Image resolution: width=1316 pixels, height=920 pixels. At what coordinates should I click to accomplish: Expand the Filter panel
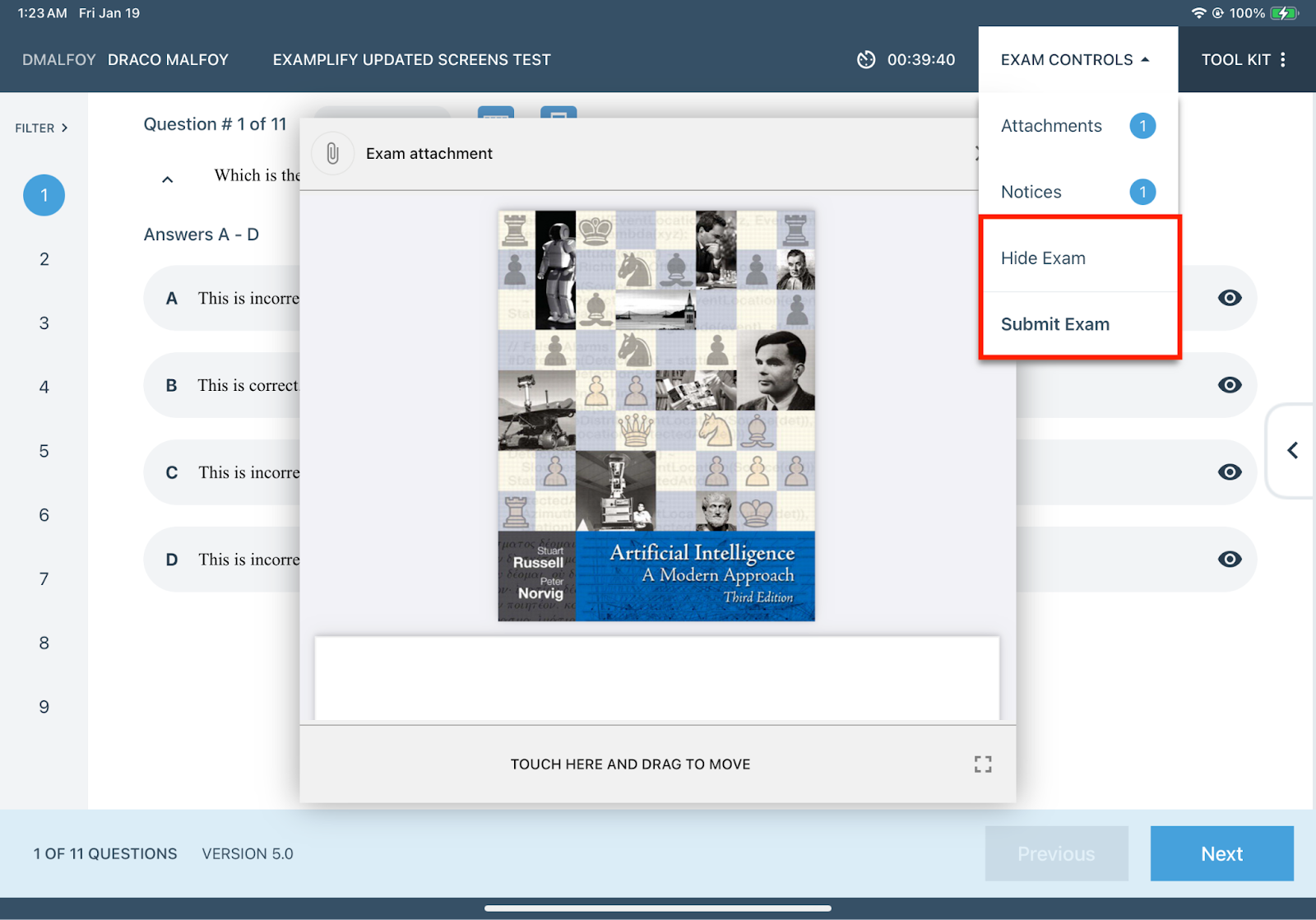[x=41, y=128]
